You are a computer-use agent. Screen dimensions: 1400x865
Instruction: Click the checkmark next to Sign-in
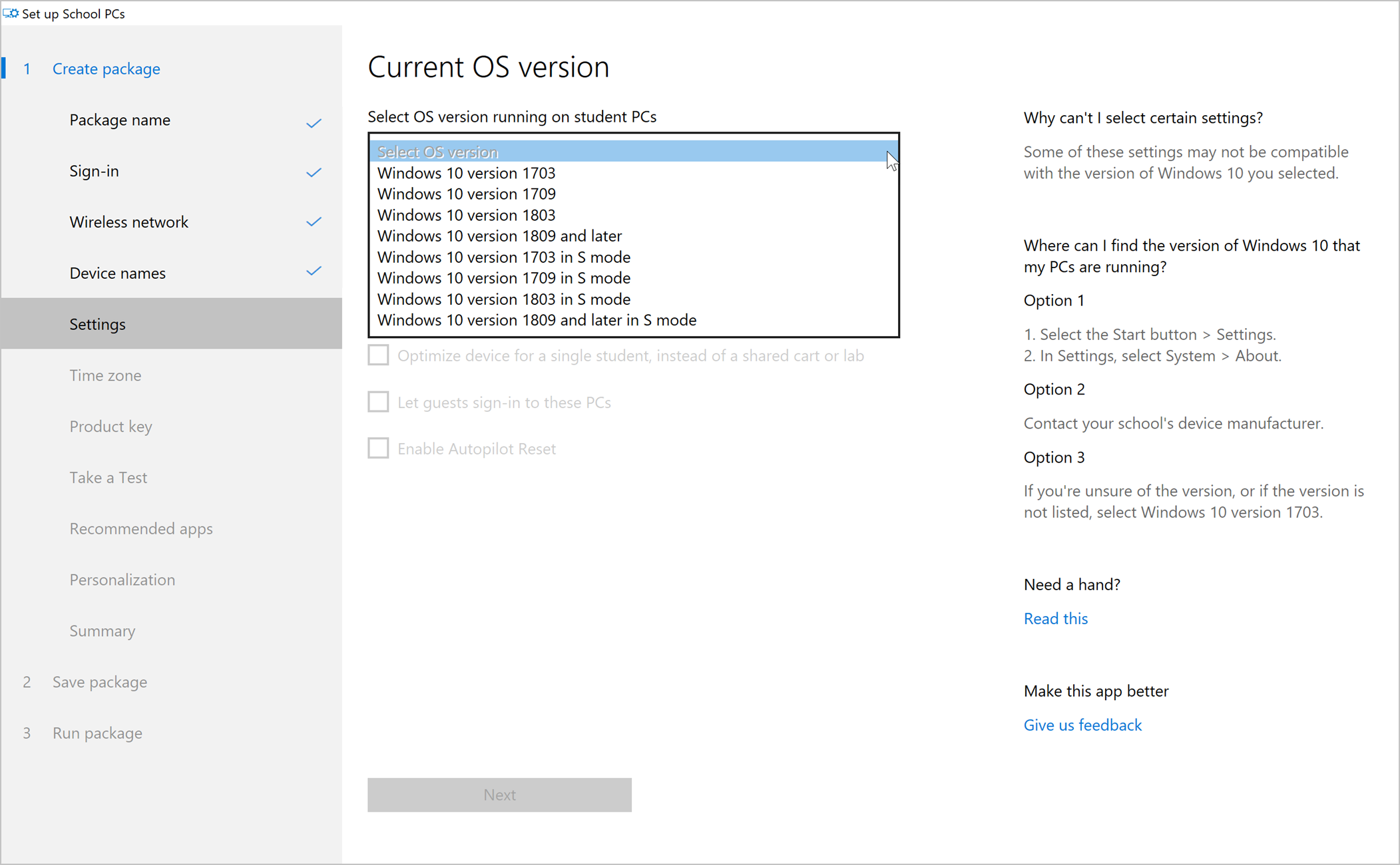pyautogui.click(x=314, y=173)
